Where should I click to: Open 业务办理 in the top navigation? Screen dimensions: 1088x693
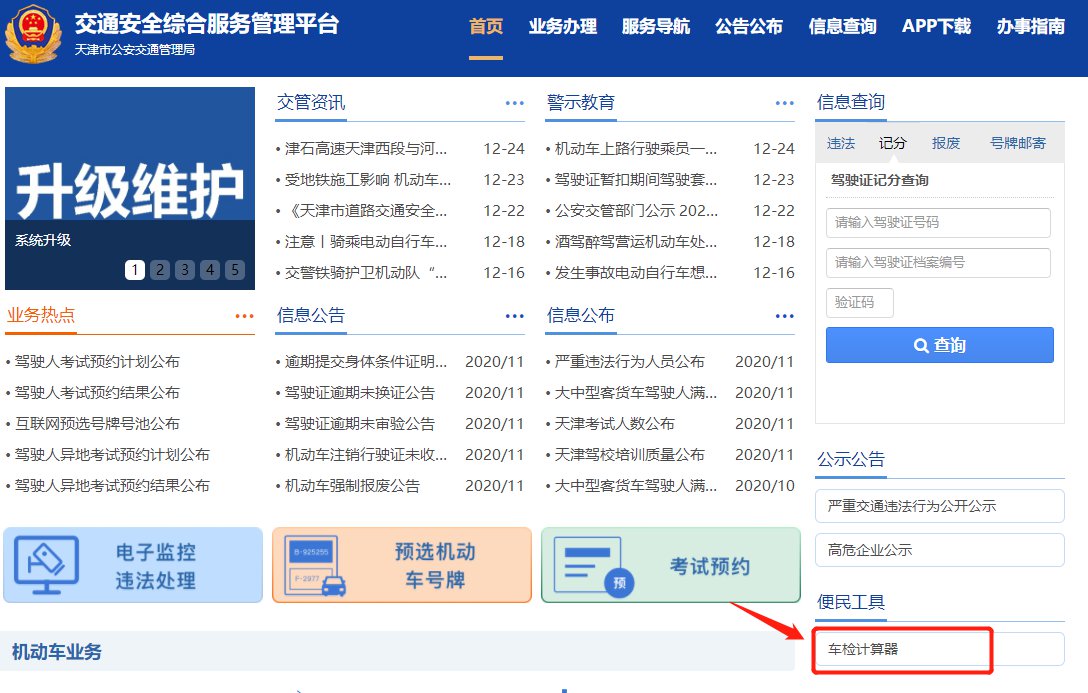[x=562, y=27]
